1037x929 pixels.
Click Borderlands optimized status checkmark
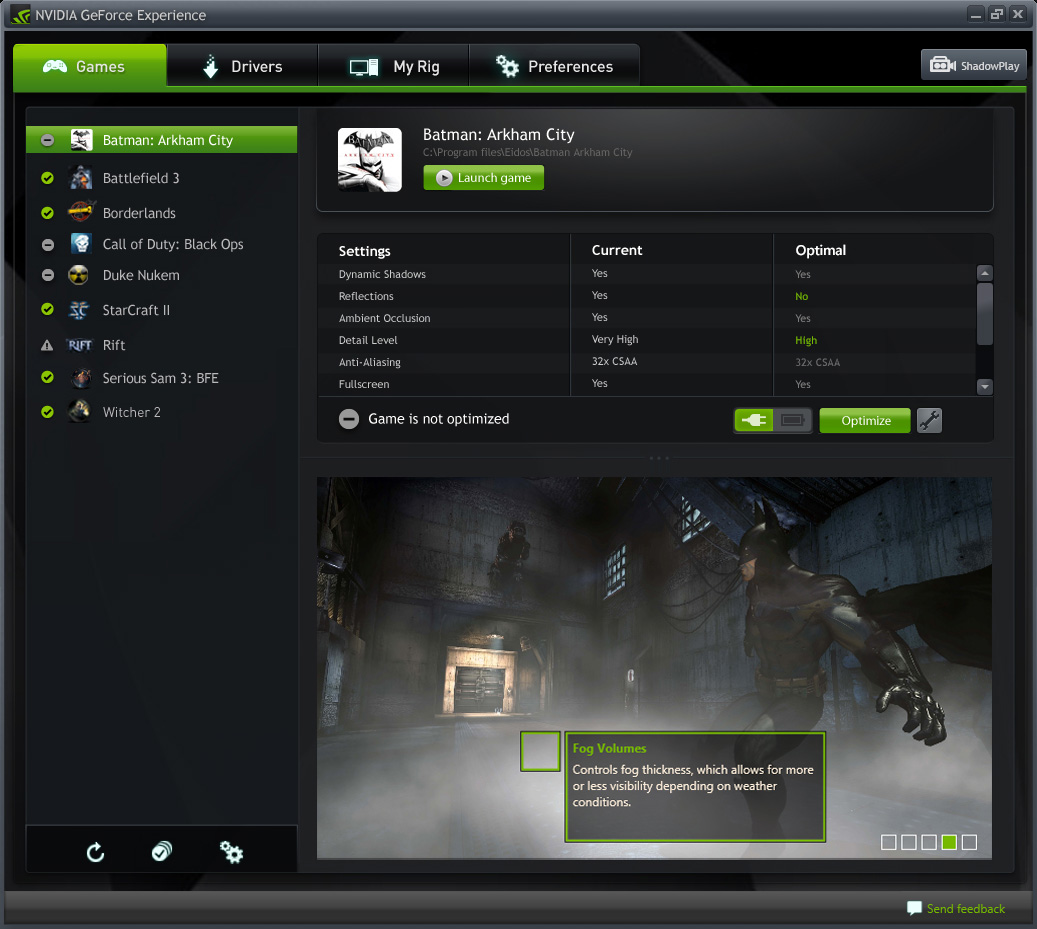tap(47, 213)
